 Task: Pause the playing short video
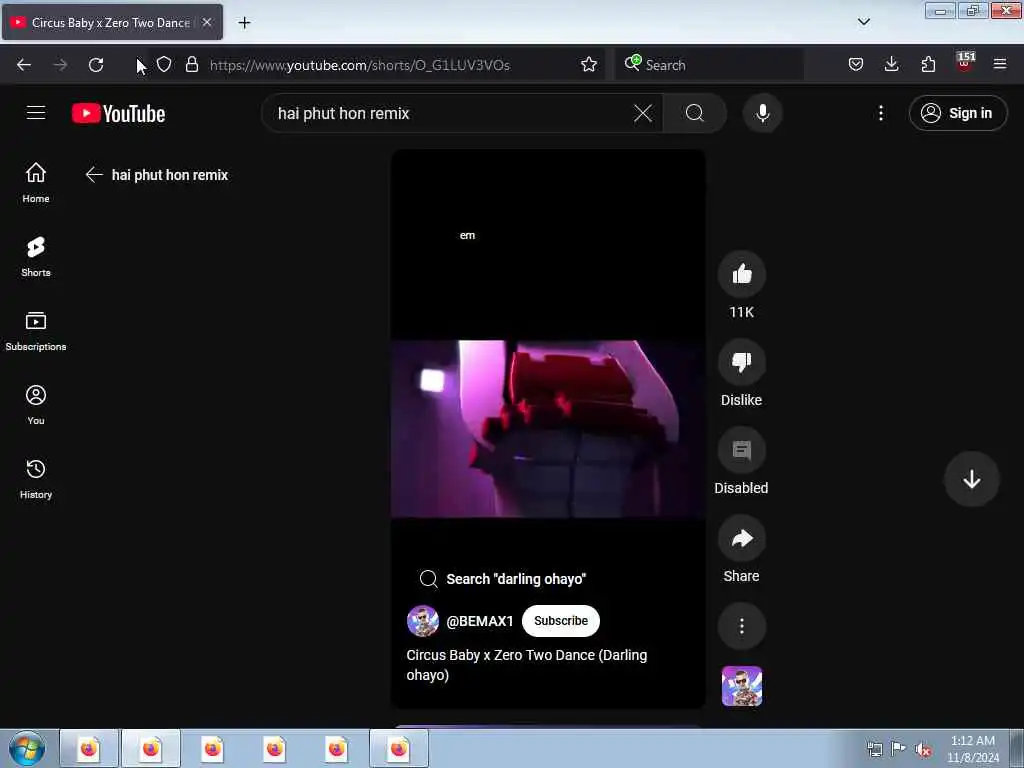tap(547, 428)
